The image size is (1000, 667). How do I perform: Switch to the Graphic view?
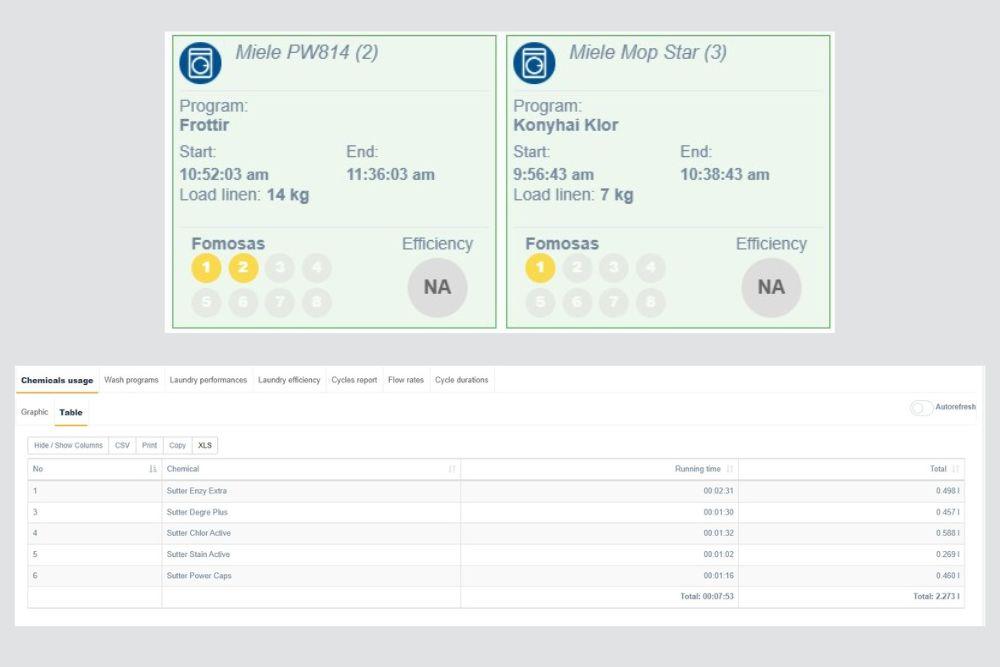[34, 412]
